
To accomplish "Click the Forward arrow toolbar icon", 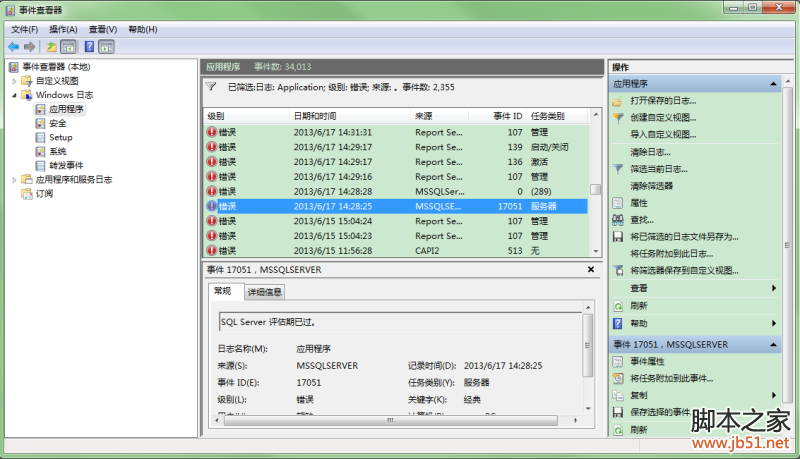I will 30,47.
